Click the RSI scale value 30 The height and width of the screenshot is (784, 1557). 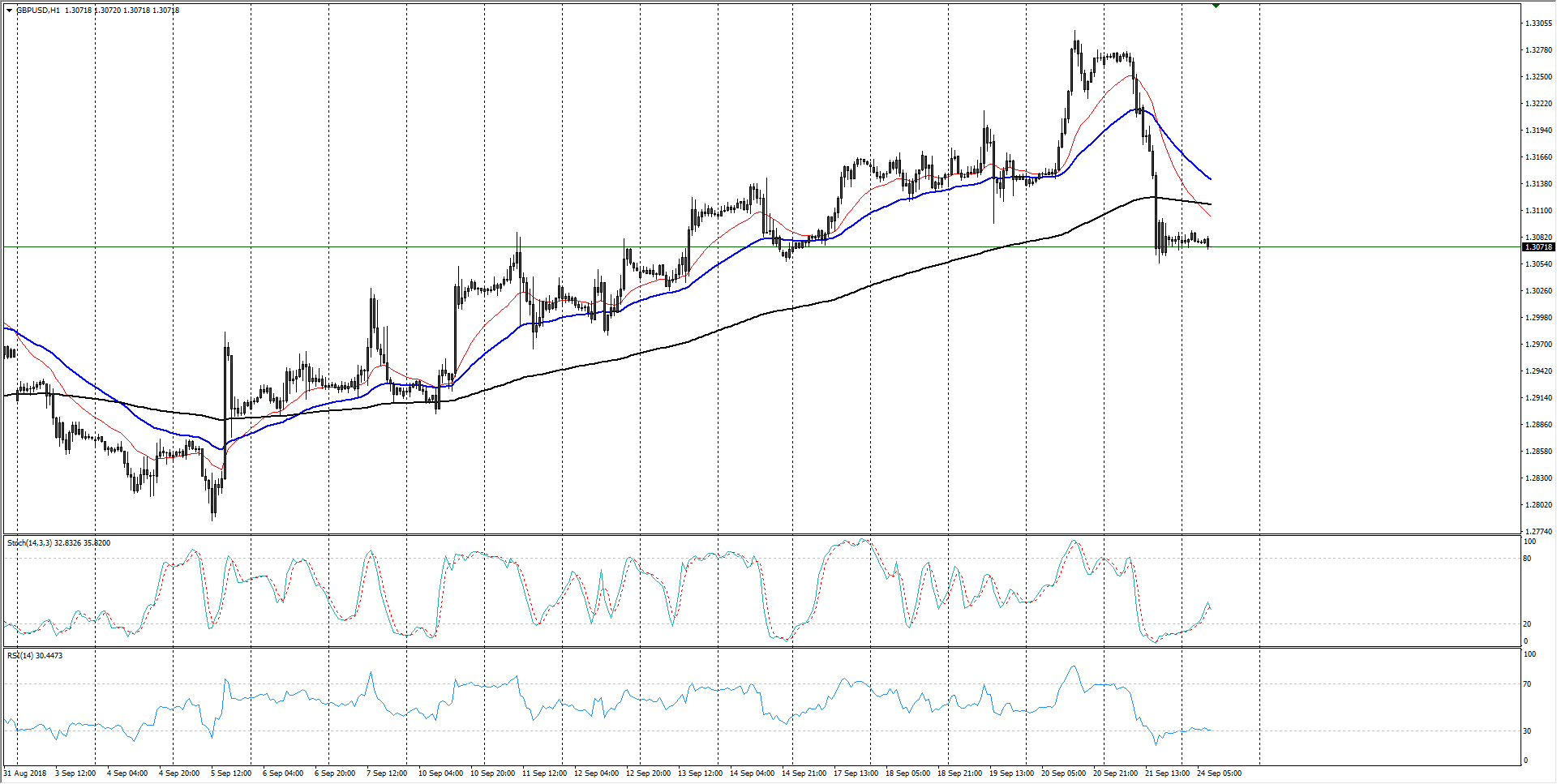point(1528,730)
